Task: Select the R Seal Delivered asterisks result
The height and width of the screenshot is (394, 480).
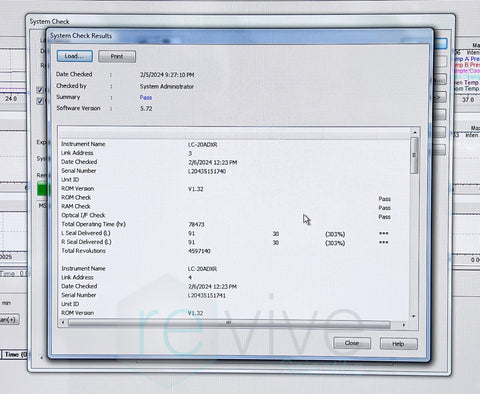Action: [x=384, y=242]
